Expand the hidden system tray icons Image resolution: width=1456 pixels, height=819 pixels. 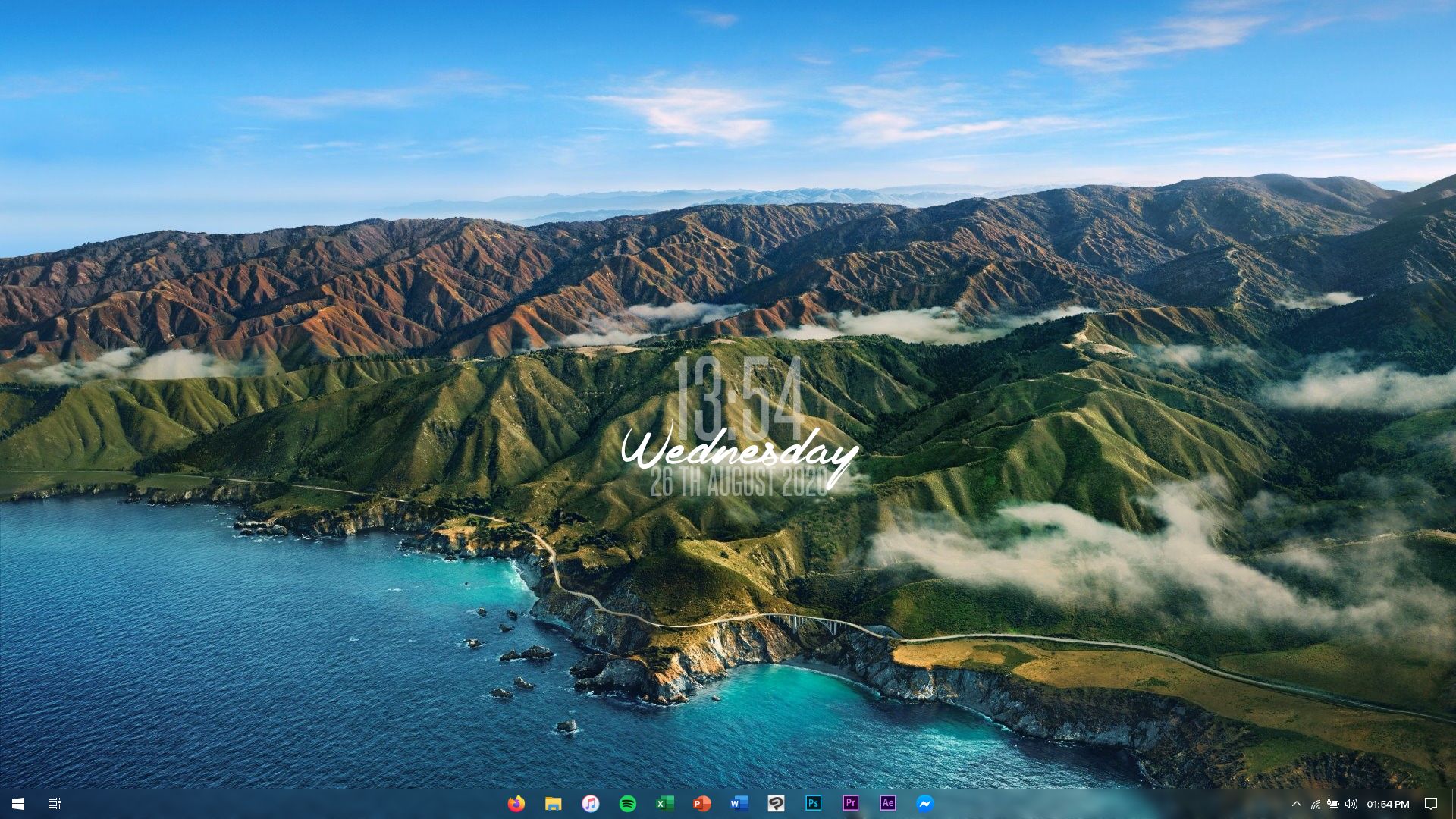1296,804
